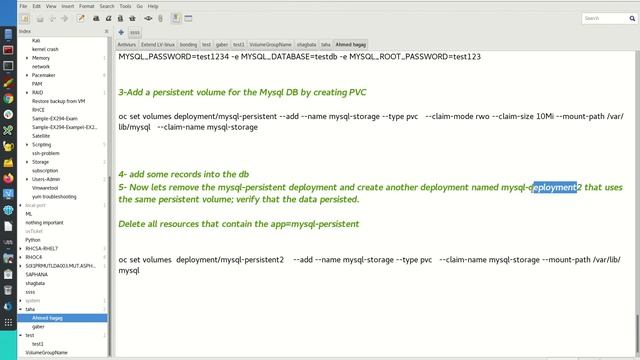Collapse the test tree node

click(21, 335)
